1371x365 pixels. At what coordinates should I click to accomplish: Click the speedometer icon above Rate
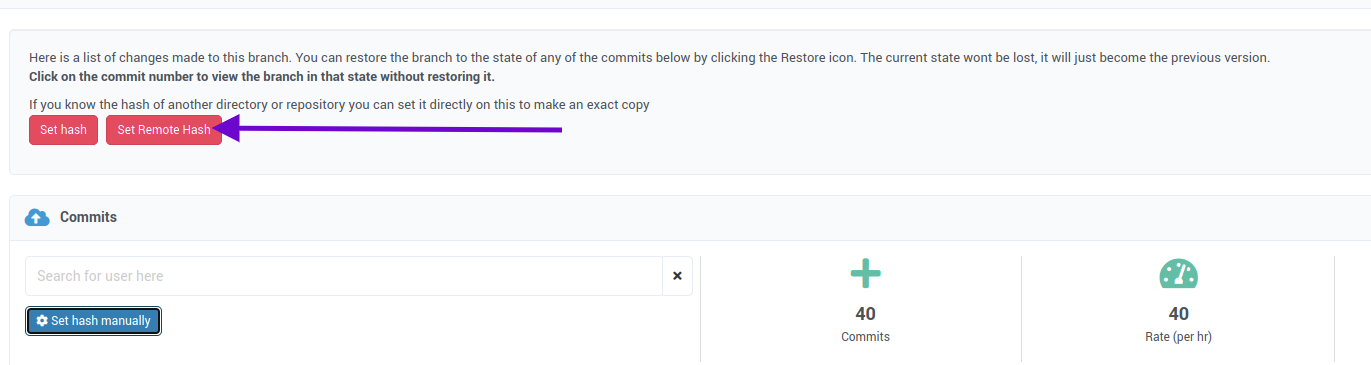(x=1178, y=274)
